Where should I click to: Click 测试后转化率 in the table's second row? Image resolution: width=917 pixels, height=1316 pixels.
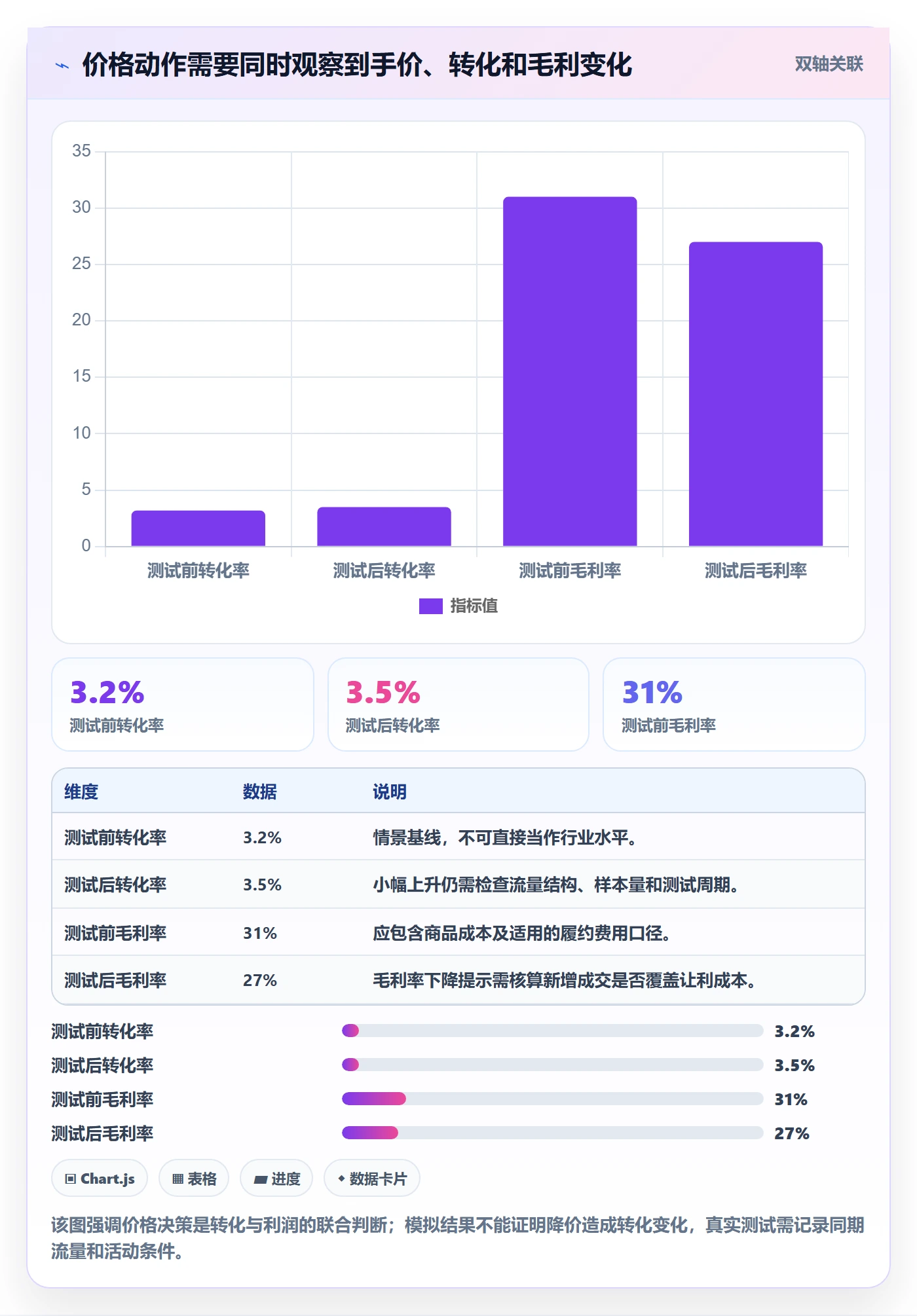click(x=115, y=885)
